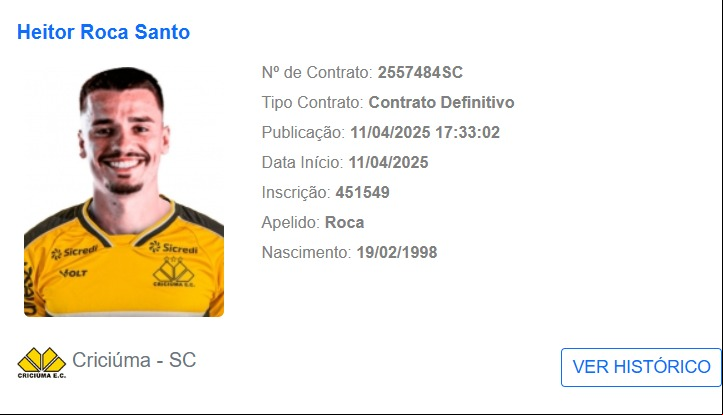Click the publication date 11/04/2025 17:33:02
The width and height of the screenshot is (723, 415).
pos(425,132)
